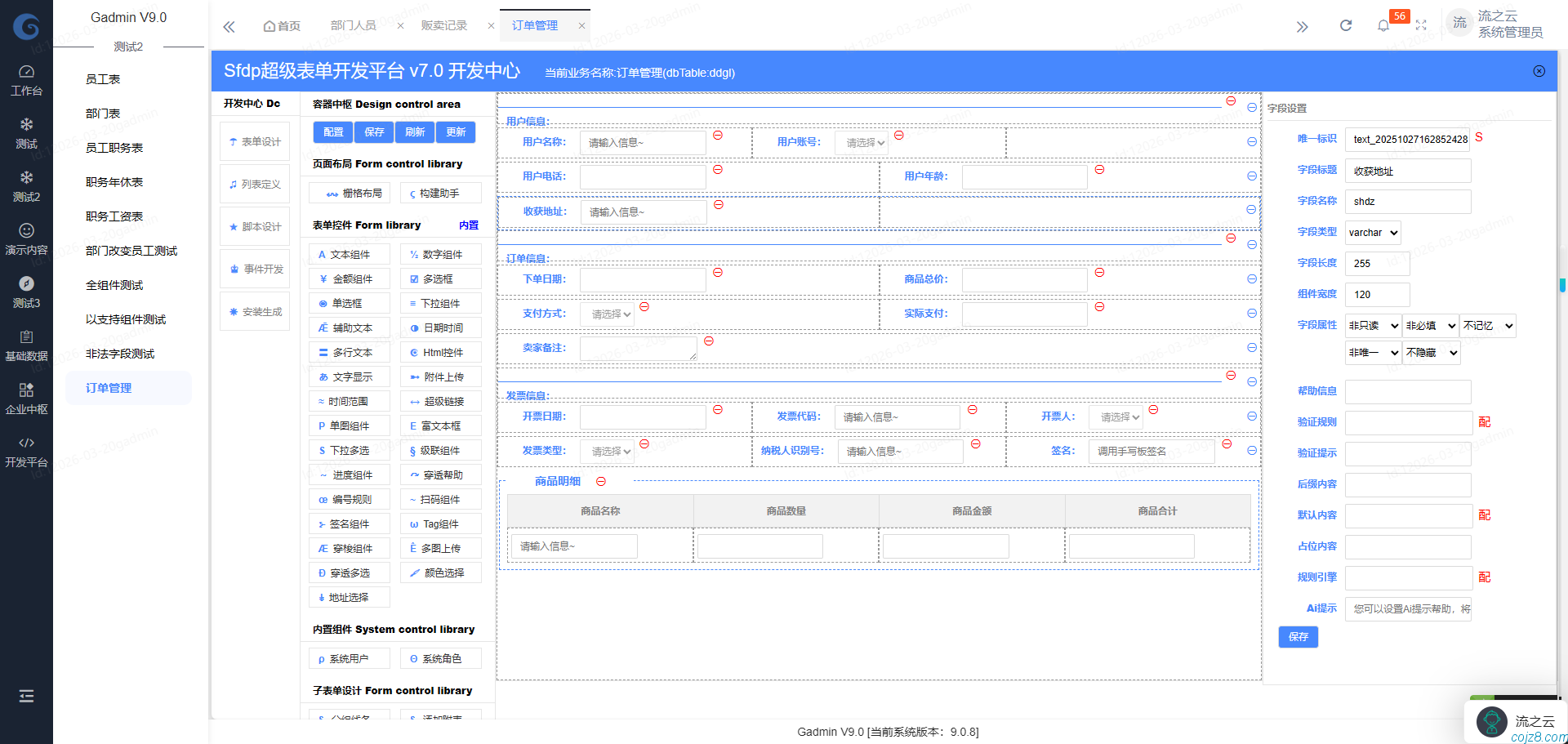This screenshot has width=1568, height=744.
Task: Open 工作台 dashboard in left sidebar
Action: tap(26, 80)
